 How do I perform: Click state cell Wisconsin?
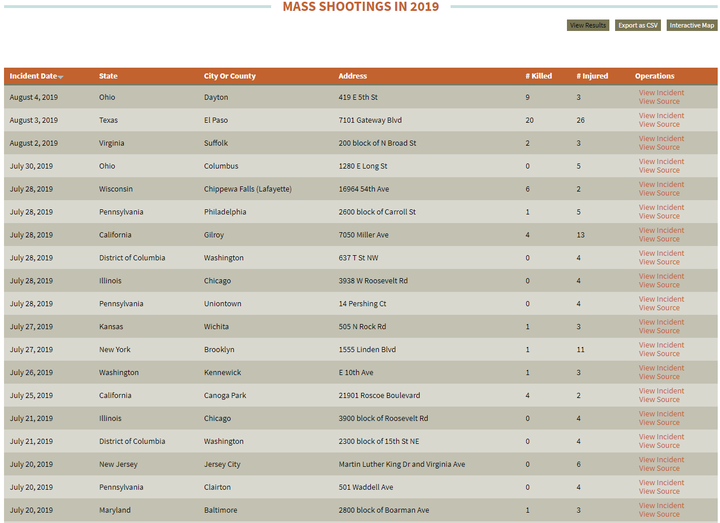click(x=116, y=189)
